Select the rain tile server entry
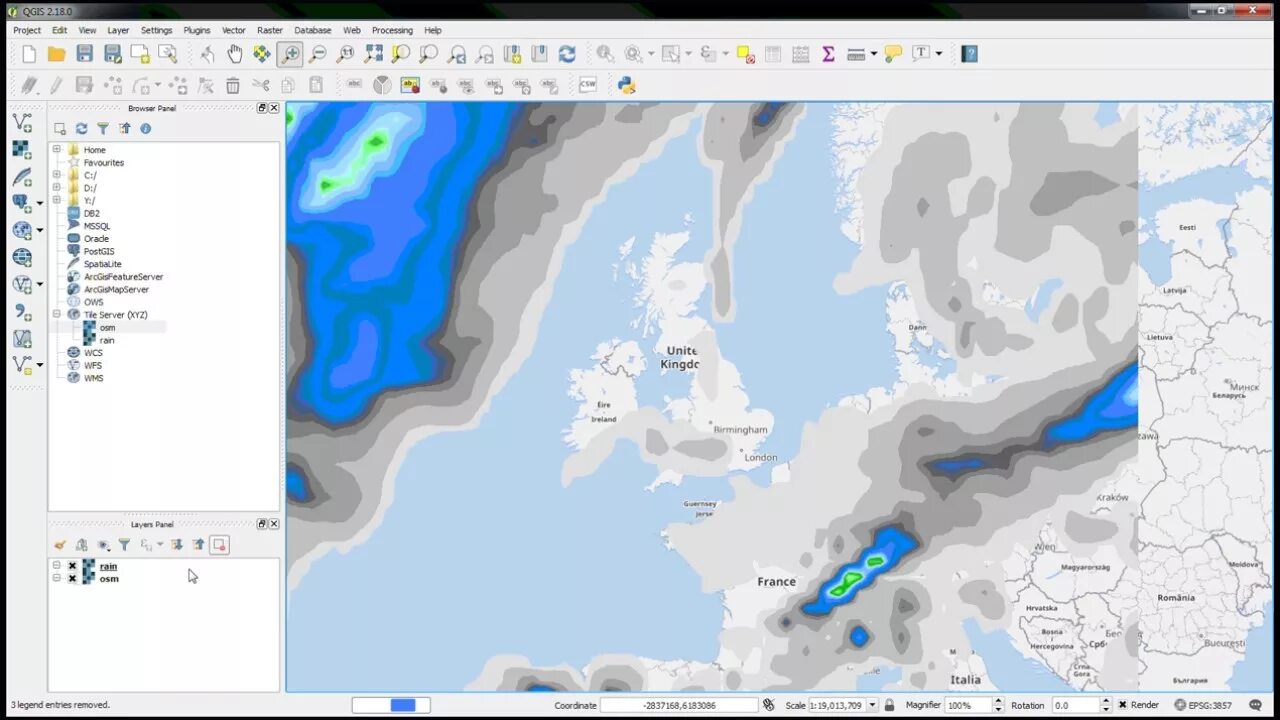 coord(107,340)
